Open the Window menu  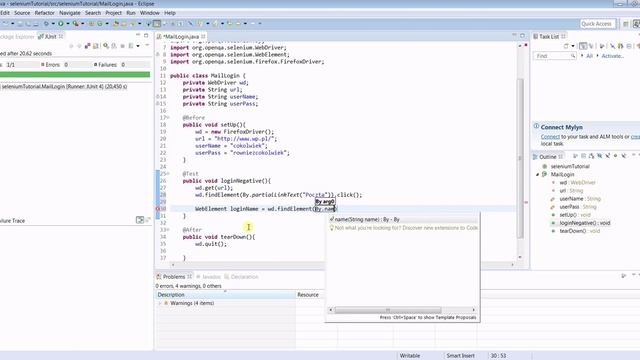150,13
